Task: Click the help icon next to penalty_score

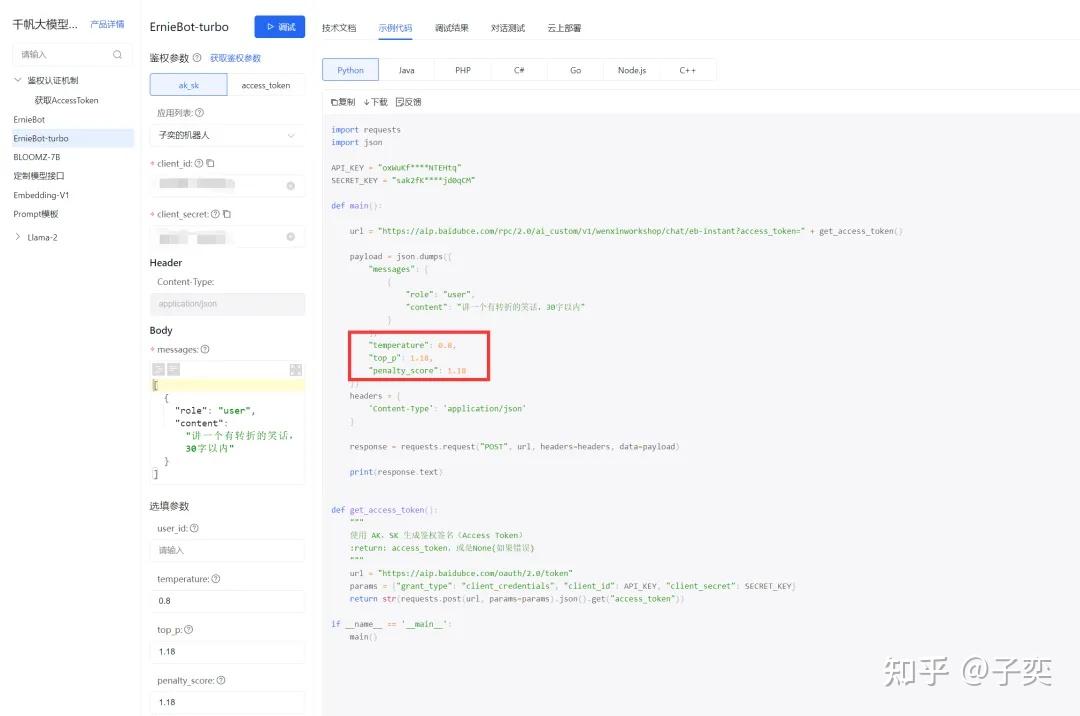Action: [221, 680]
